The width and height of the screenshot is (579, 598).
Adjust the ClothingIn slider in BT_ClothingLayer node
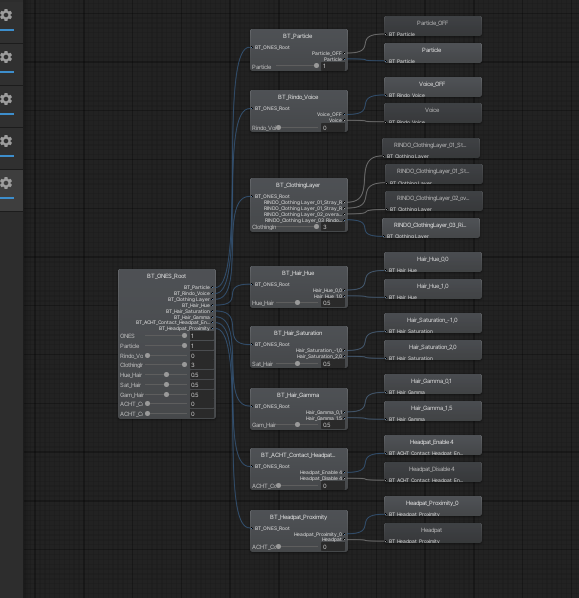[297, 227]
